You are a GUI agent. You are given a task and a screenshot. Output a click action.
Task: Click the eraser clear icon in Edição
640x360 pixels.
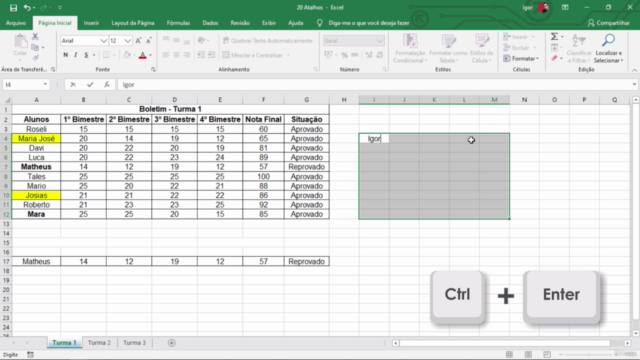pyautogui.click(x=554, y=59)
